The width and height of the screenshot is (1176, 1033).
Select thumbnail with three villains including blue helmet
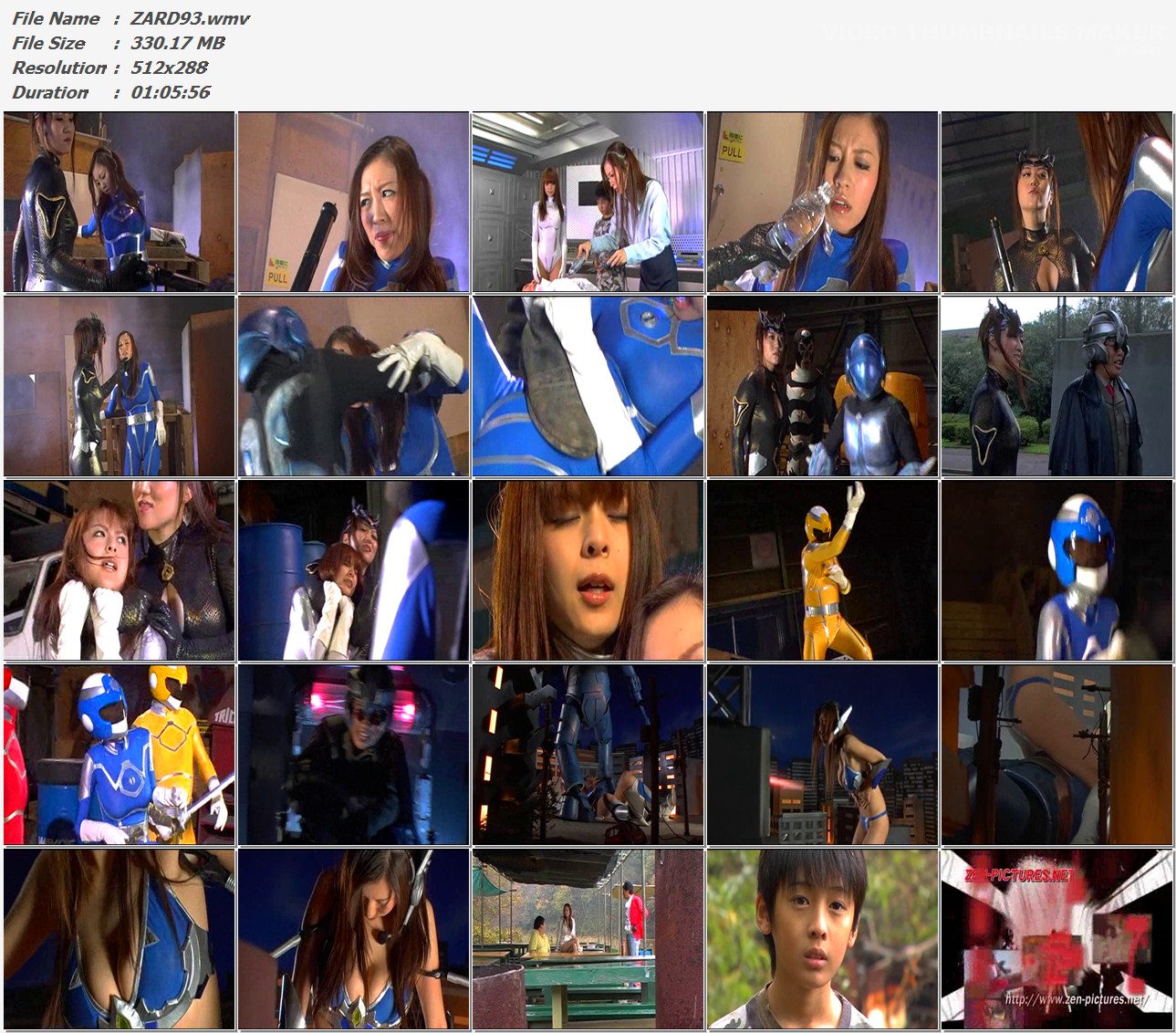point(822,386)
